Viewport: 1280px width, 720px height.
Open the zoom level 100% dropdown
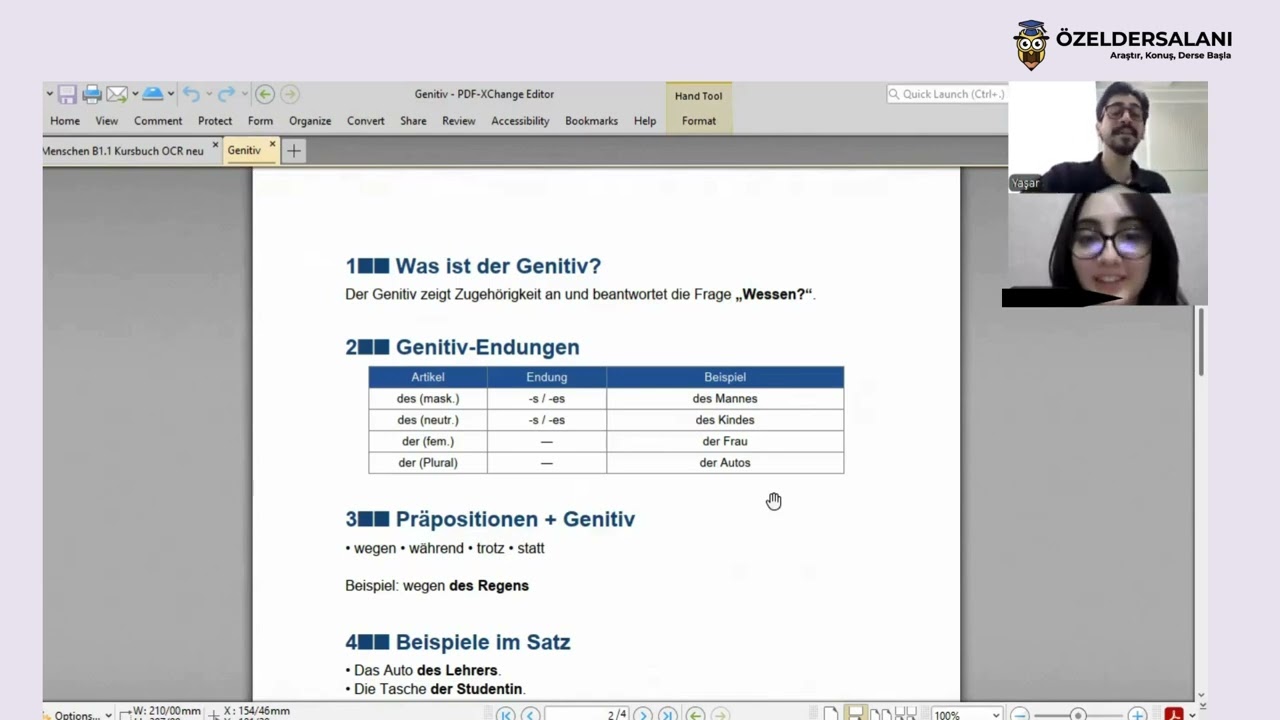996,715
